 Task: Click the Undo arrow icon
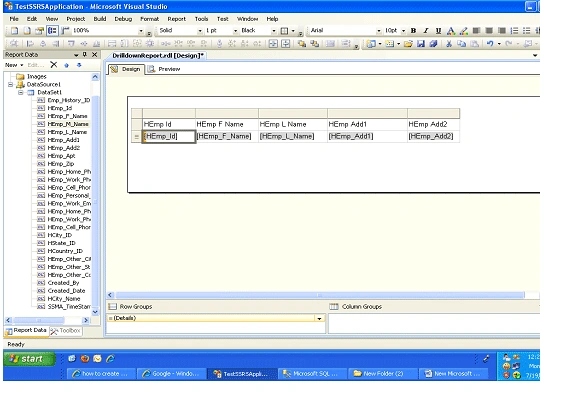[490, 44]
